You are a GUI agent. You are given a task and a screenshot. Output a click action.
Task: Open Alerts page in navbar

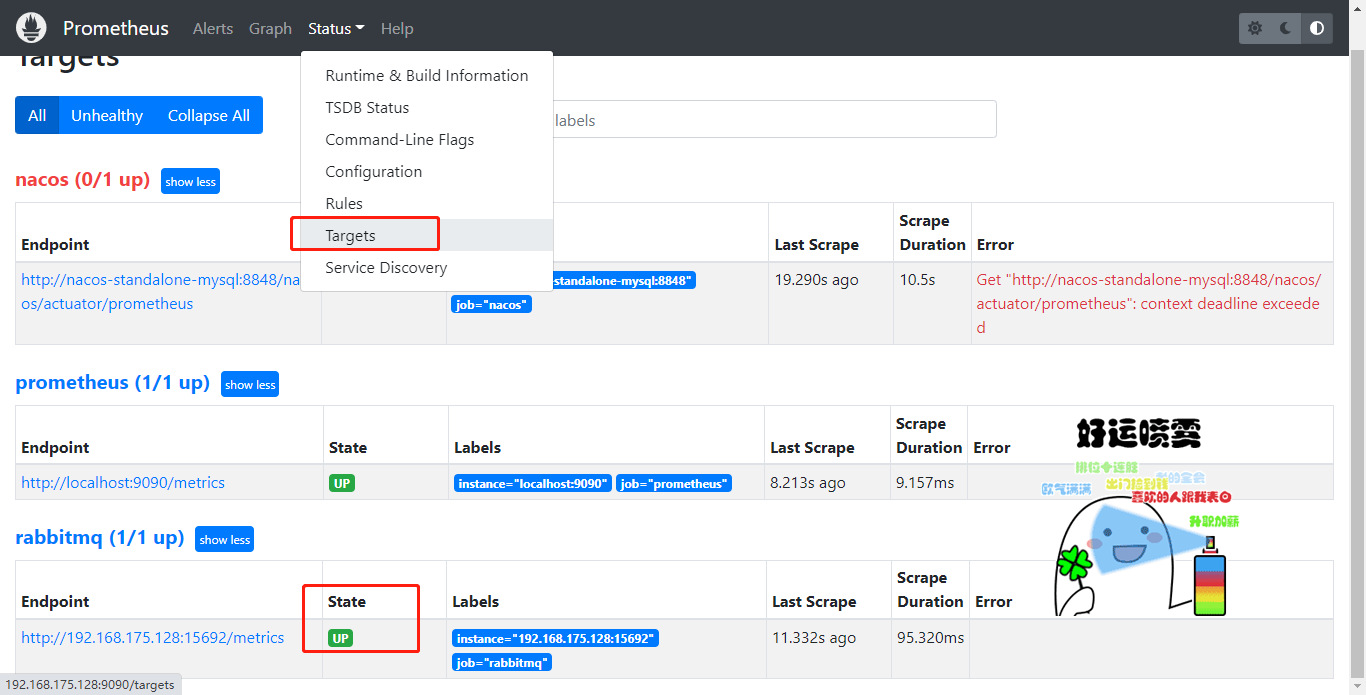click(213, 29)
